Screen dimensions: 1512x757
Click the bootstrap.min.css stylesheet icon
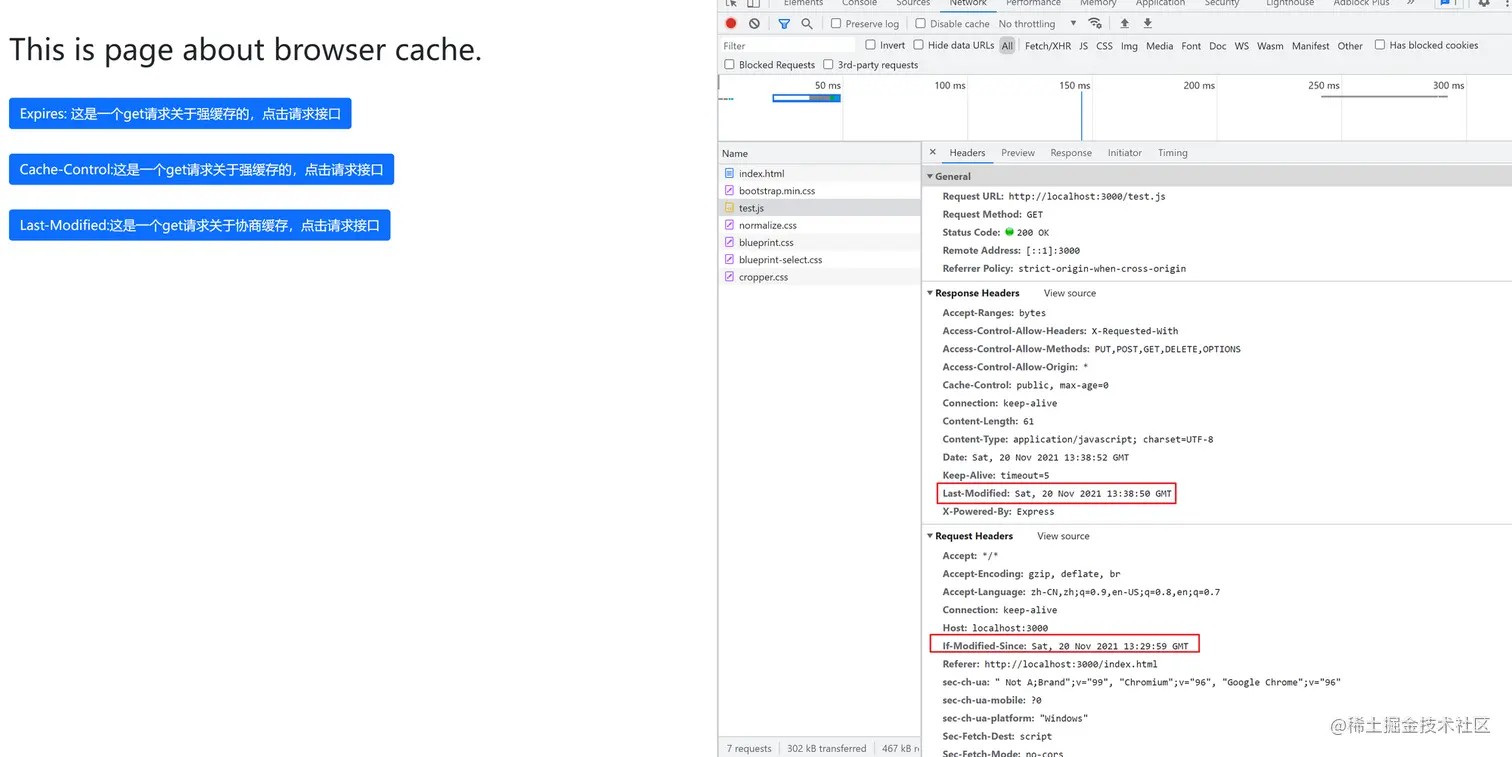click(x=729, y=190)
